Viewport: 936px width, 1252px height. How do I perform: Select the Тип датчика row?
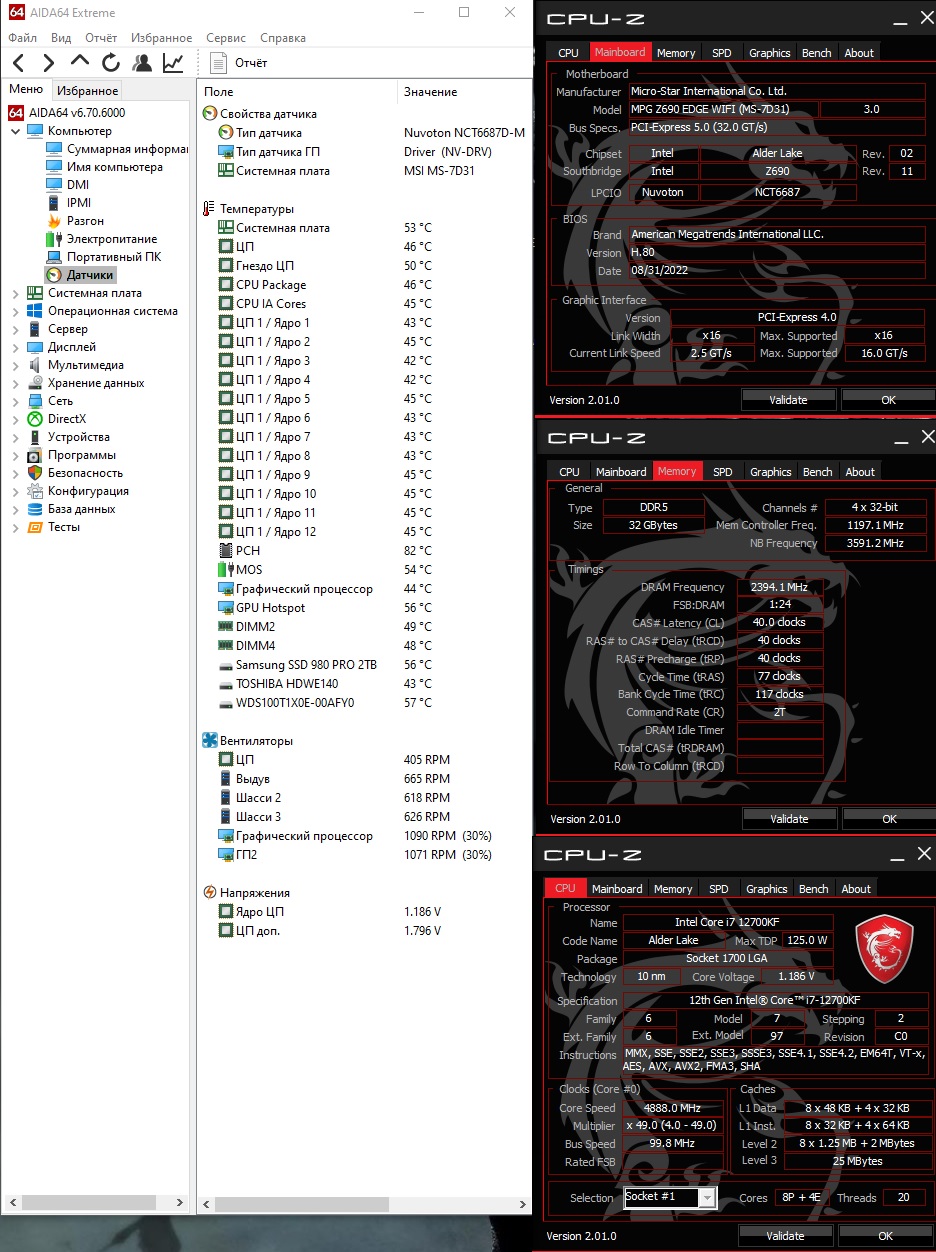(x=365, y=133)
